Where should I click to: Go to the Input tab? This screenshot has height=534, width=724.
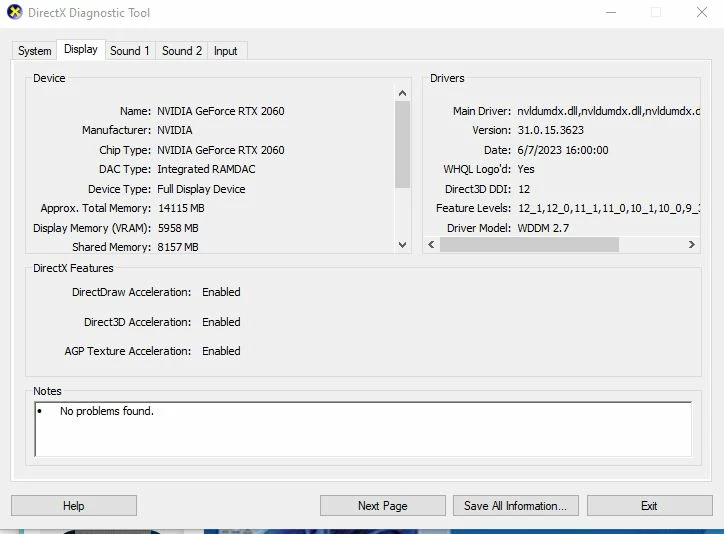coord(225,51)
